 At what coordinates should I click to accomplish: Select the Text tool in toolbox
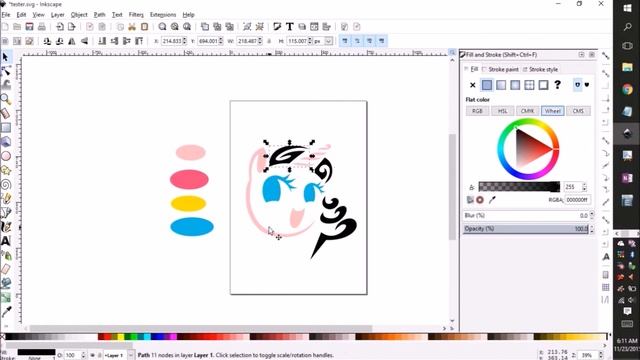point(6,241)
